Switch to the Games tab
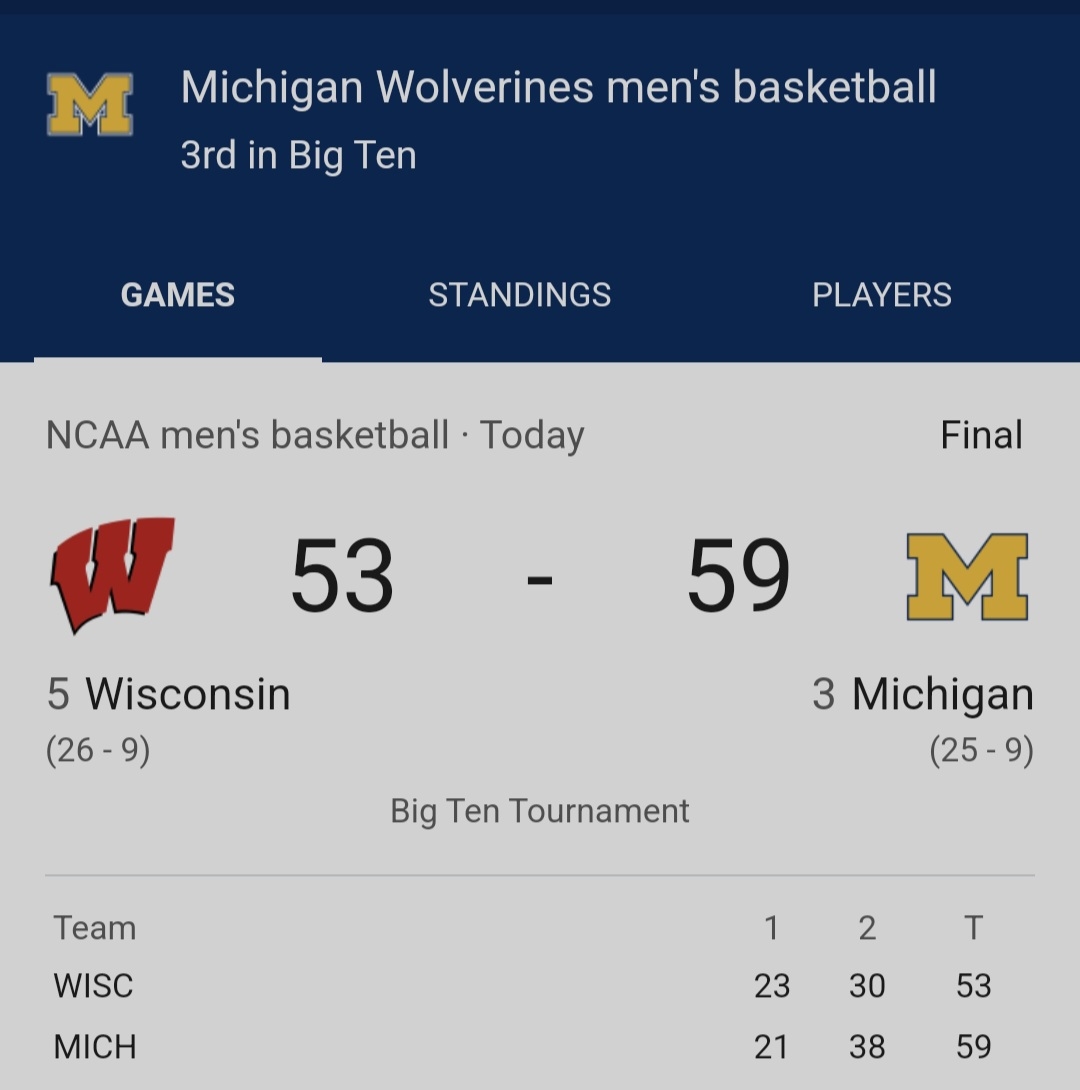The image size is (1080, 1090). pos(178,295)
